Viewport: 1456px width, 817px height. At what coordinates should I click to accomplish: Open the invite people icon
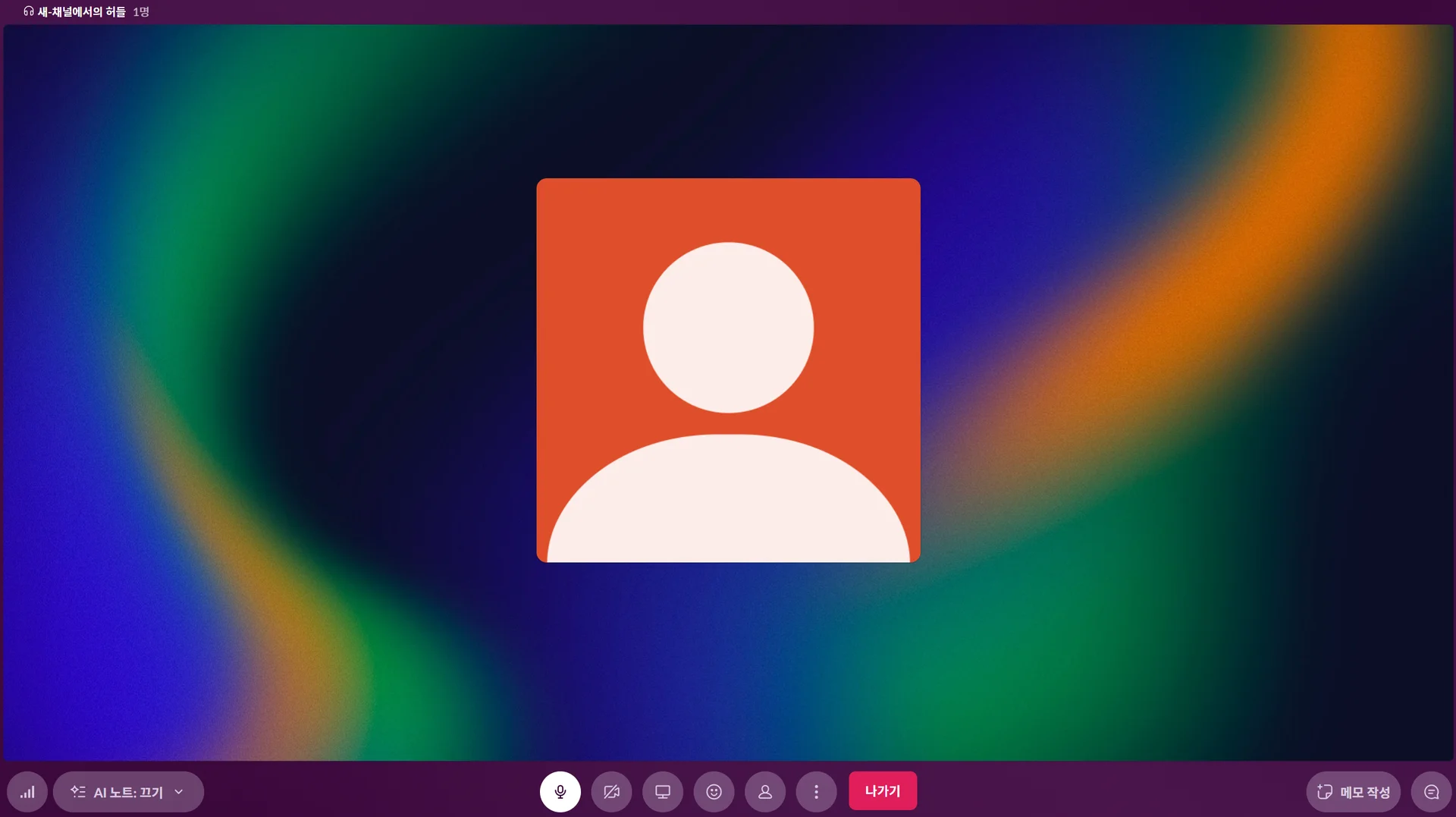coord(765,791)
